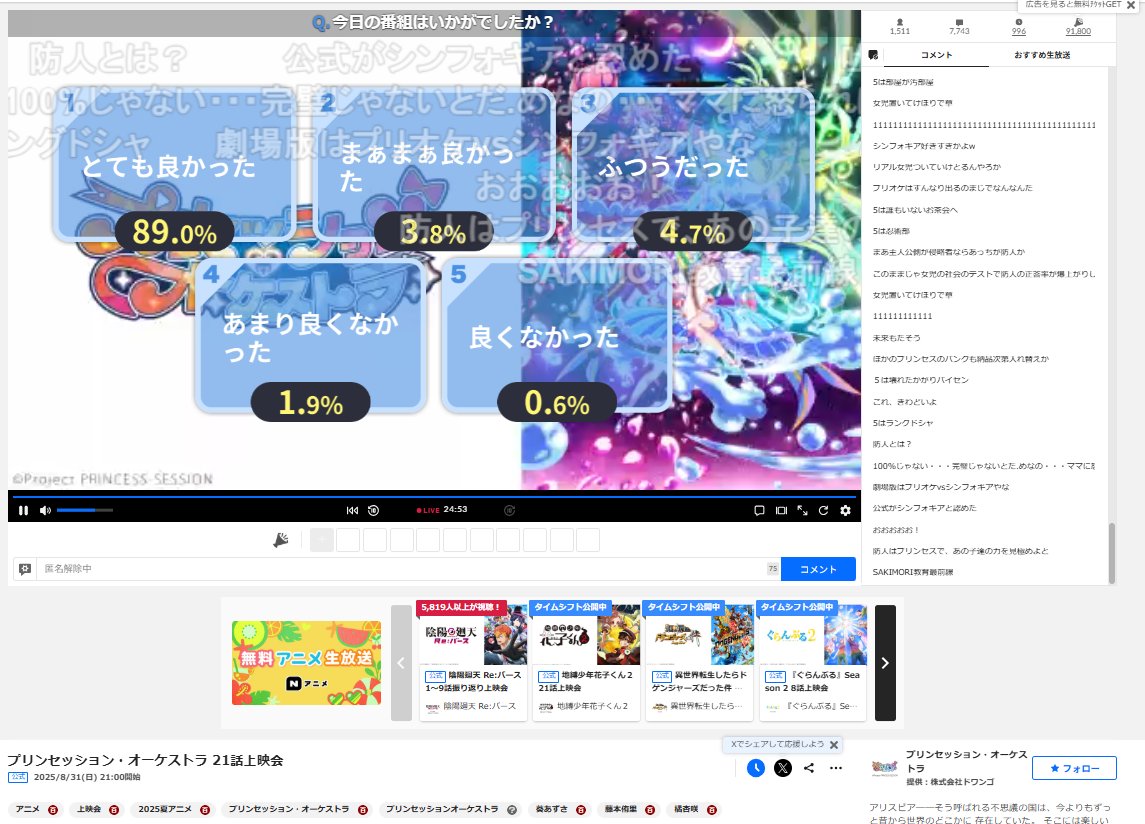Screen dimensions: 1145x824
Task: Switch to the おすすめ生放送 tab
Action: coord(1042,55)
